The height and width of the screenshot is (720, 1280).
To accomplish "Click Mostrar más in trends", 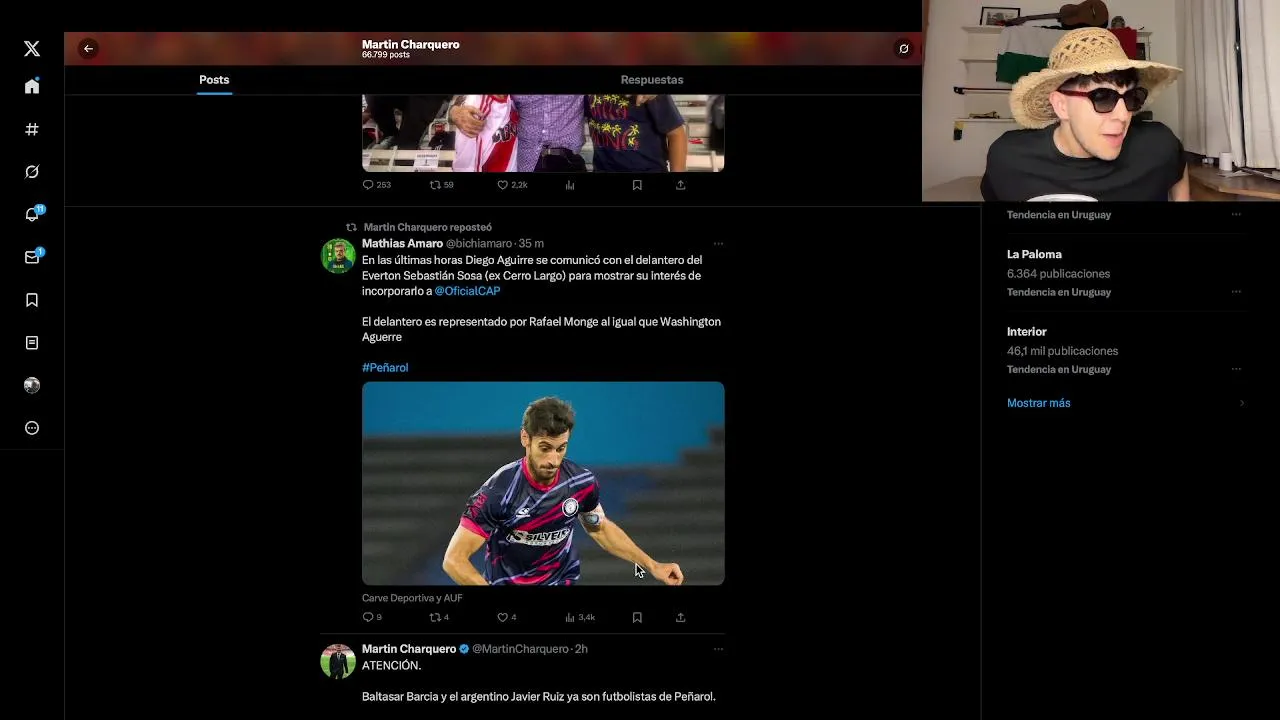I will (1038, 403).
